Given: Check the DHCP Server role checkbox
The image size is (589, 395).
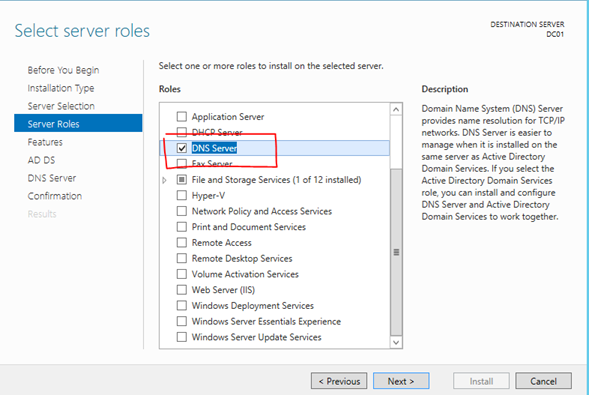Looking at the screenshot, I should point(182,133).
